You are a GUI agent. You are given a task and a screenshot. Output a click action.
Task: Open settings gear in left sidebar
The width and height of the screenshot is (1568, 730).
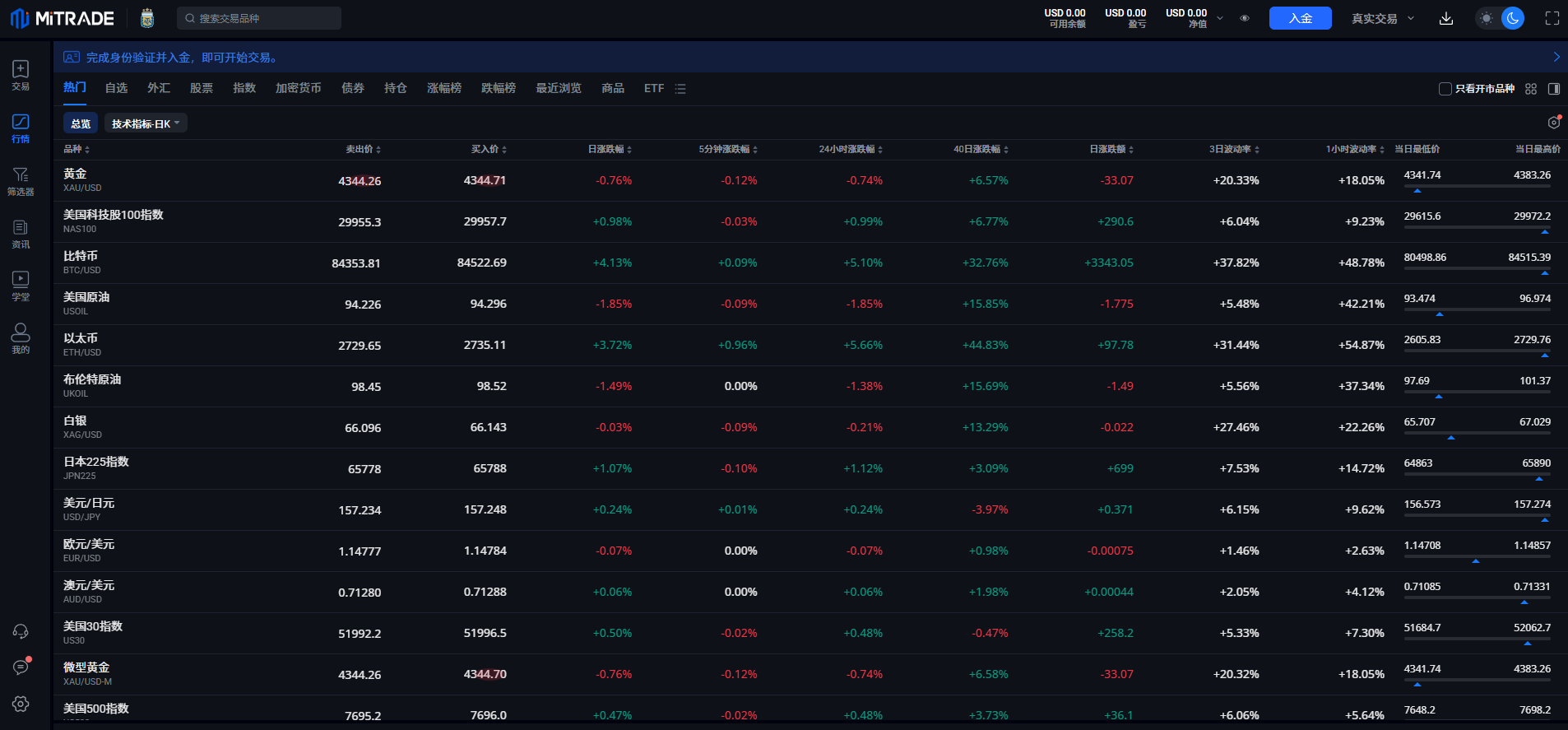click(x=21, y=704)
